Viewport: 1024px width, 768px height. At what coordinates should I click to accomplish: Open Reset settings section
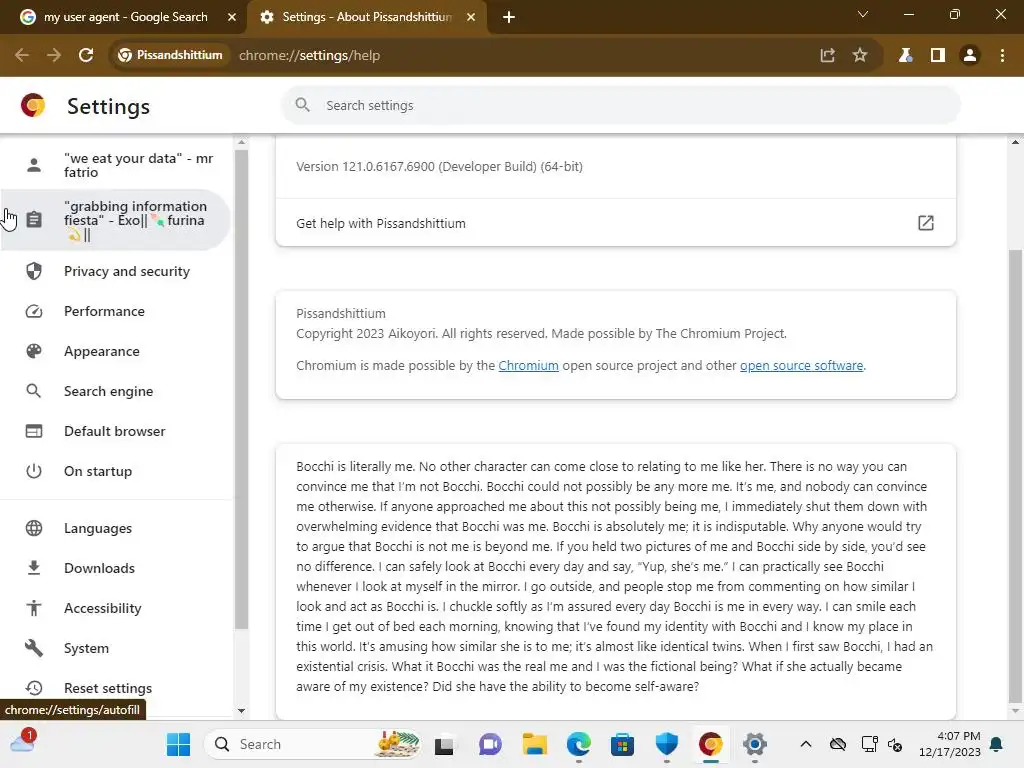pos(116,688)
